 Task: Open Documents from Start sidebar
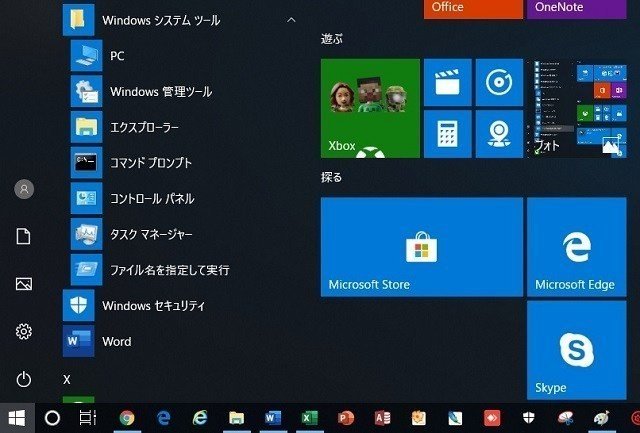pos(23,236)
